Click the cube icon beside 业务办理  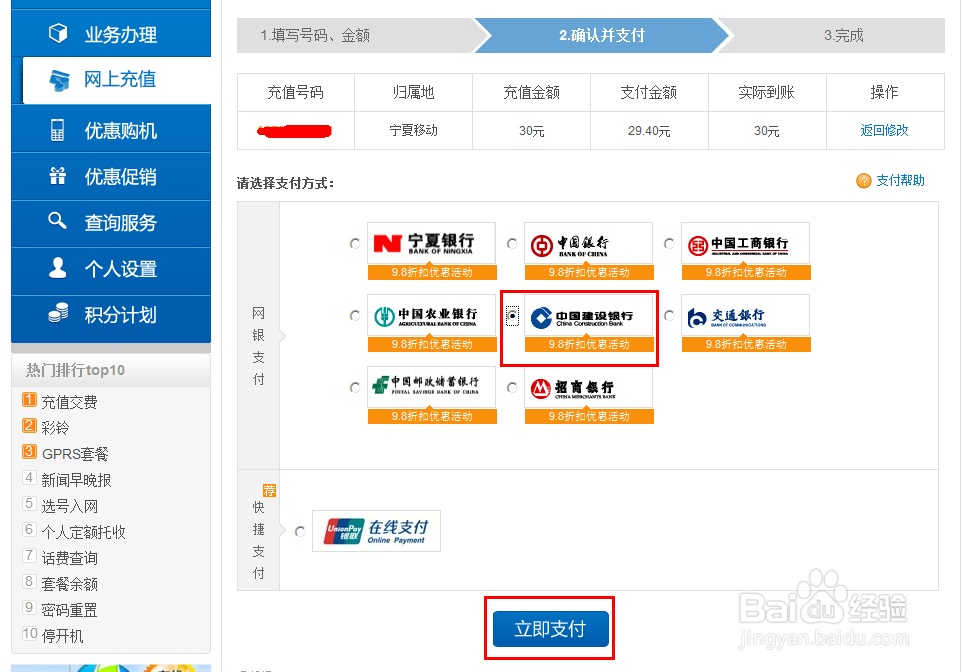58,33
